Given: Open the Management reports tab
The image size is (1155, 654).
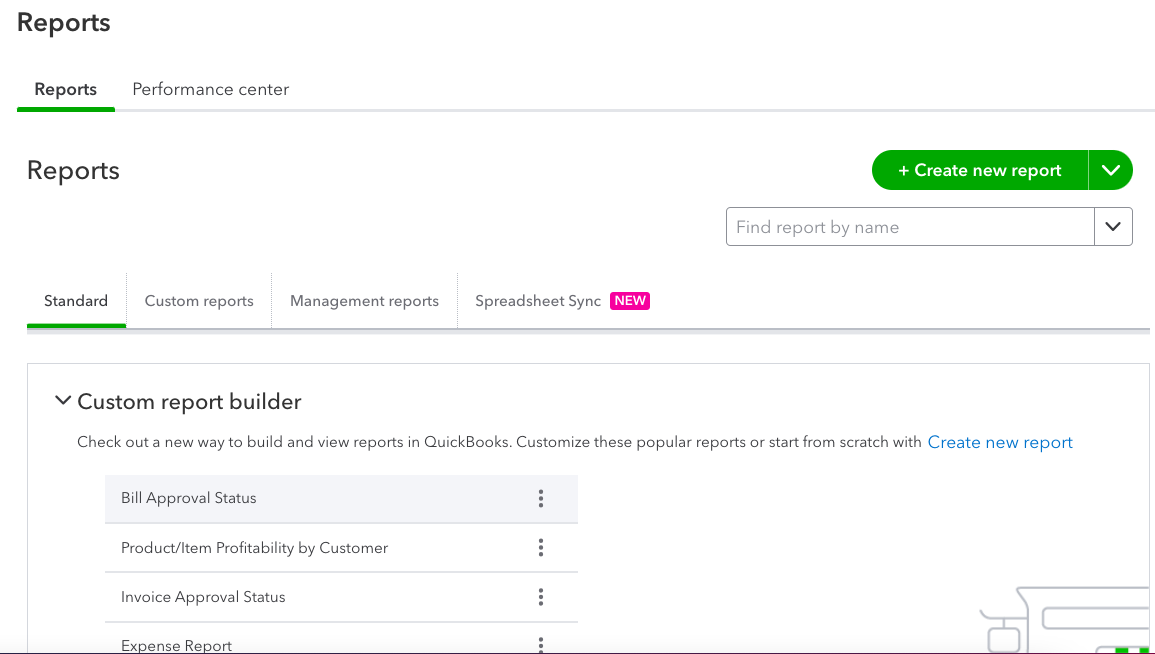Looking at the screenshot, I should click(x=365, y=300).
